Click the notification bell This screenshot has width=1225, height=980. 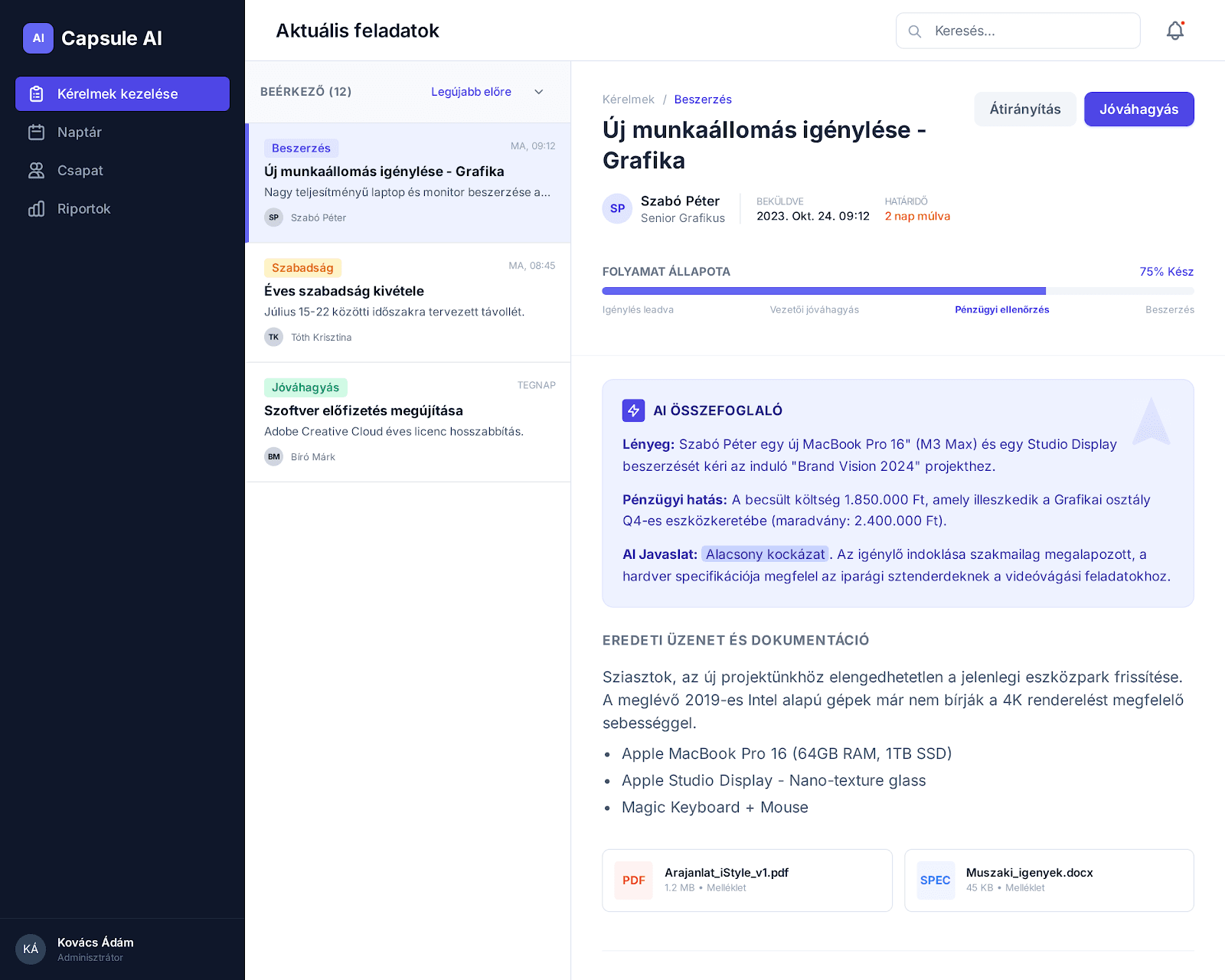click(1174, 31)
